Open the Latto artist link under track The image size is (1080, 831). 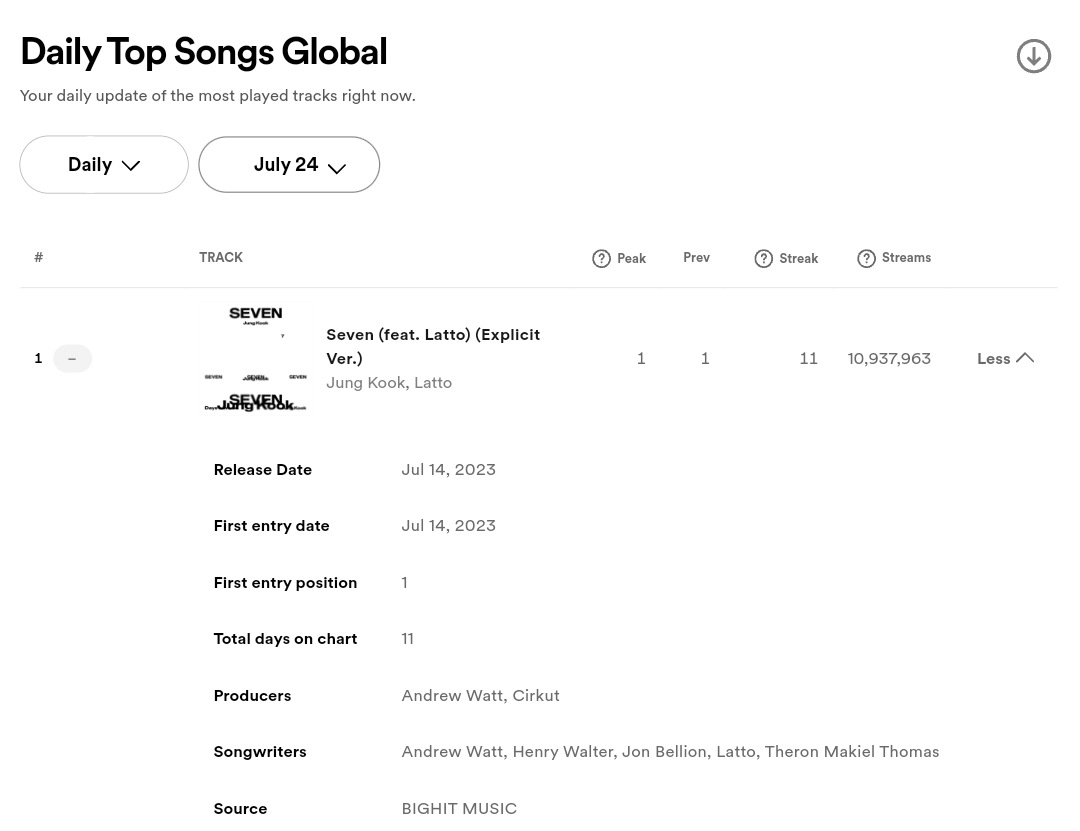433,382
